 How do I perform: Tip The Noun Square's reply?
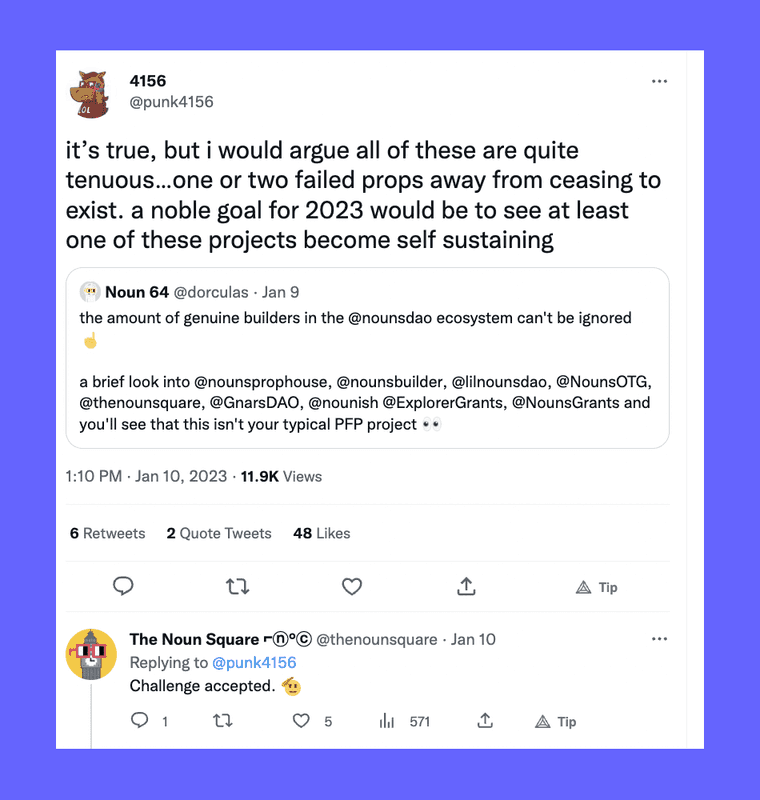pyautogui.click(x=556, y=721)
